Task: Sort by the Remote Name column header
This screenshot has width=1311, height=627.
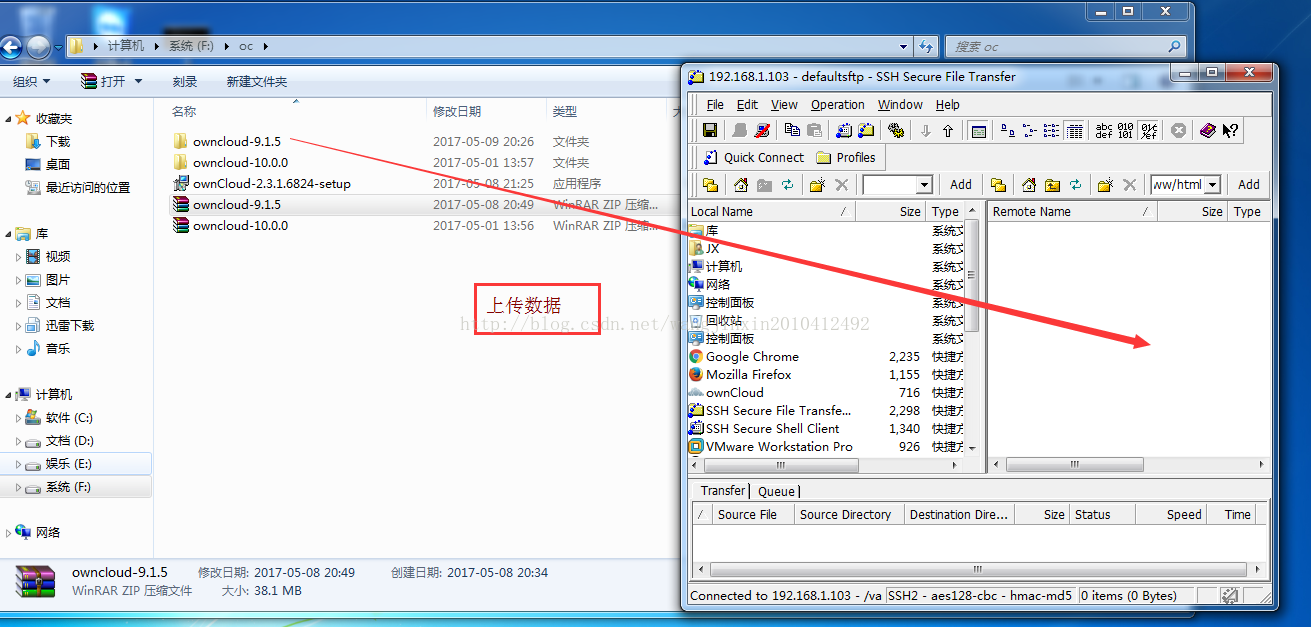Action: coord(1072,211)
